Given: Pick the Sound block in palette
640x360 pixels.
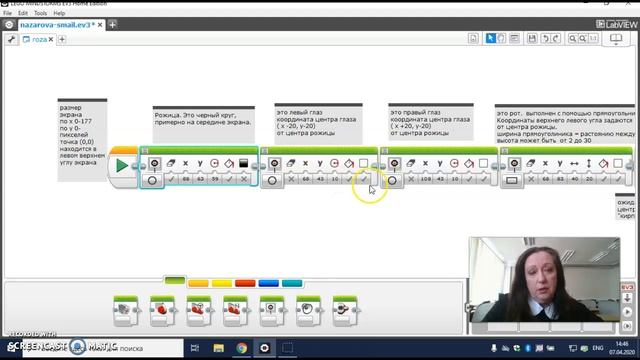Looking at the screenshot, I should click(x=309, y=311).
